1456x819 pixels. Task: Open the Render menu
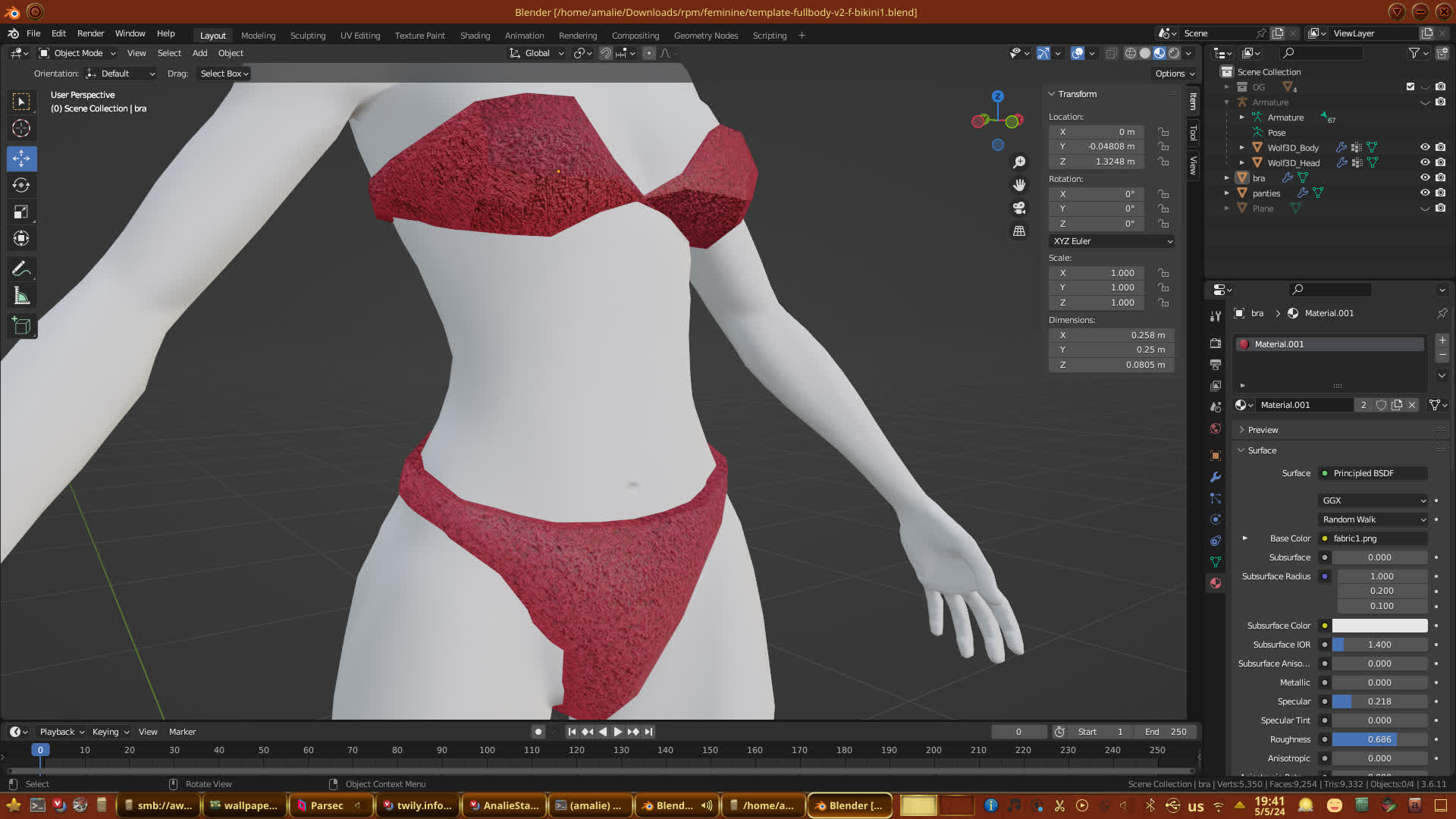click(90, 33)
